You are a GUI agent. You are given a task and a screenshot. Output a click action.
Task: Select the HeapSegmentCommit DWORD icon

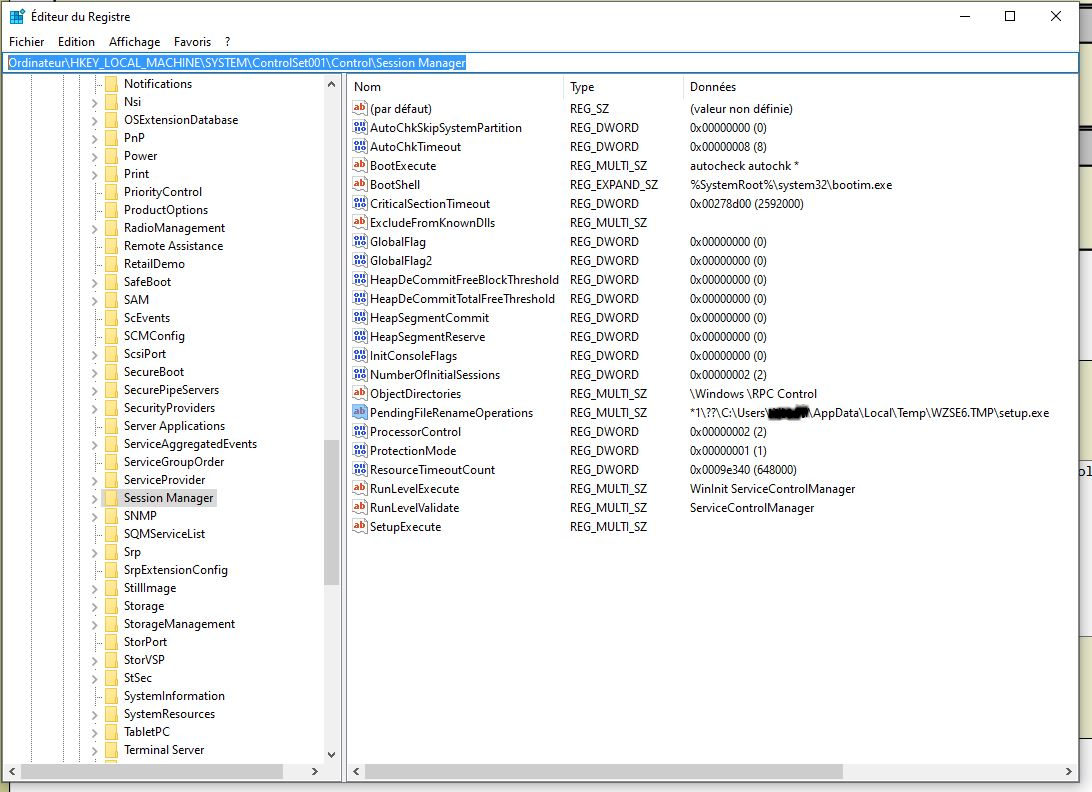pyautogui.click(x=359, y=318)
